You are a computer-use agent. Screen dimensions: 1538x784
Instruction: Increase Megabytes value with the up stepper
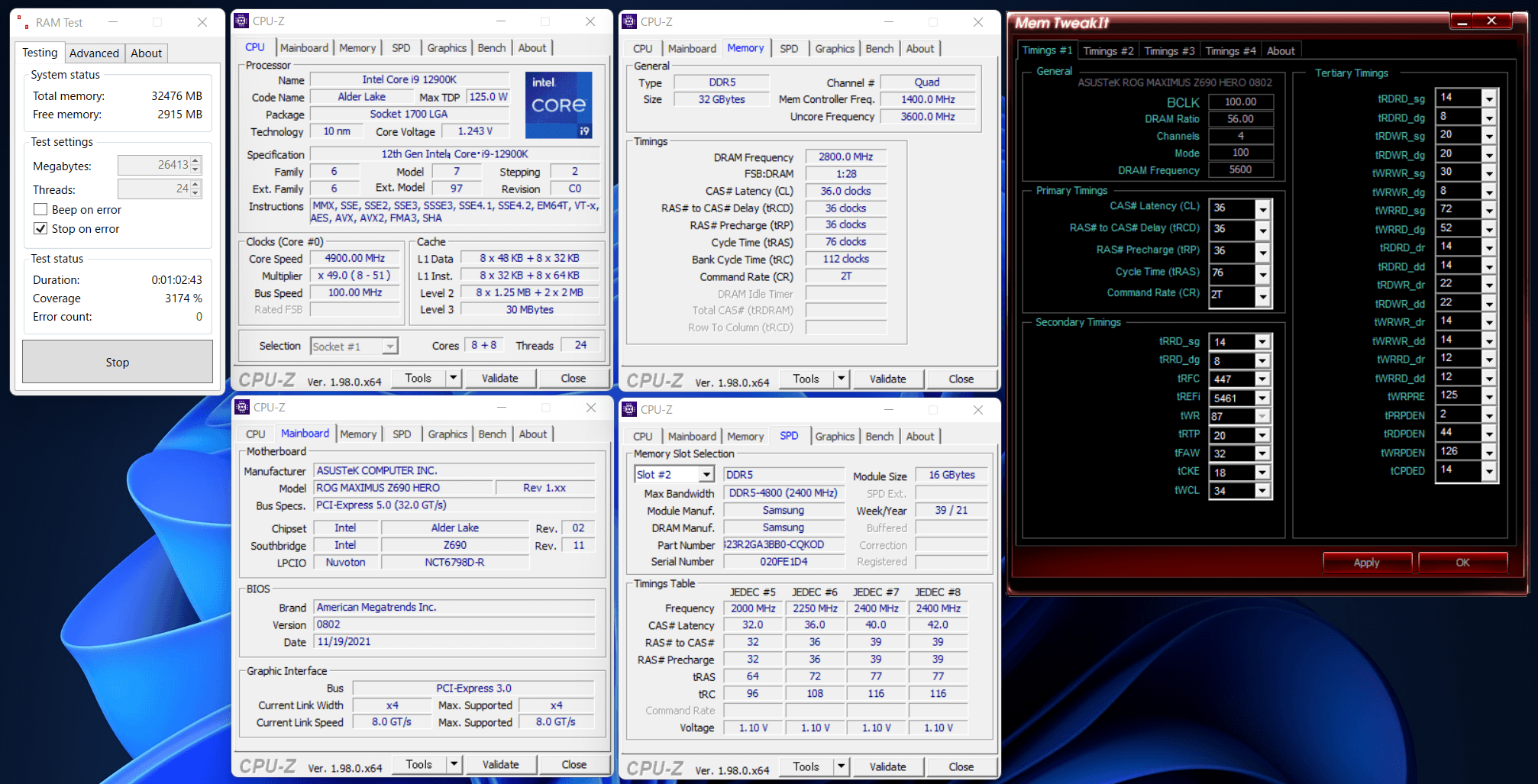(x=196, y=161)
